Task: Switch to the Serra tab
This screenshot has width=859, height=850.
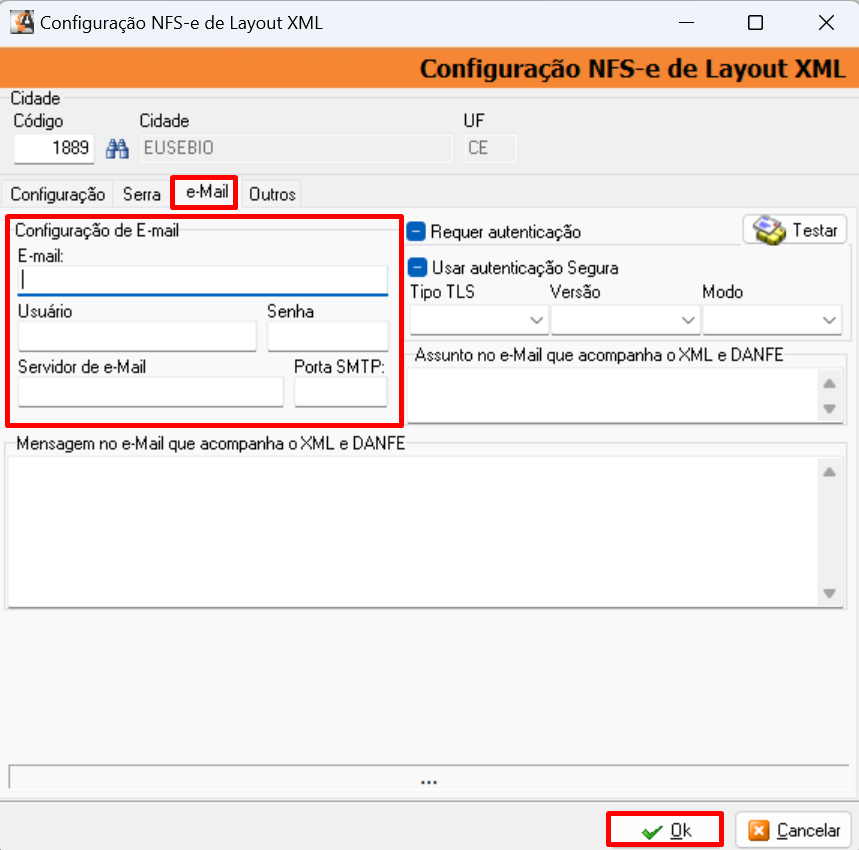Action: tap(142, 194)
